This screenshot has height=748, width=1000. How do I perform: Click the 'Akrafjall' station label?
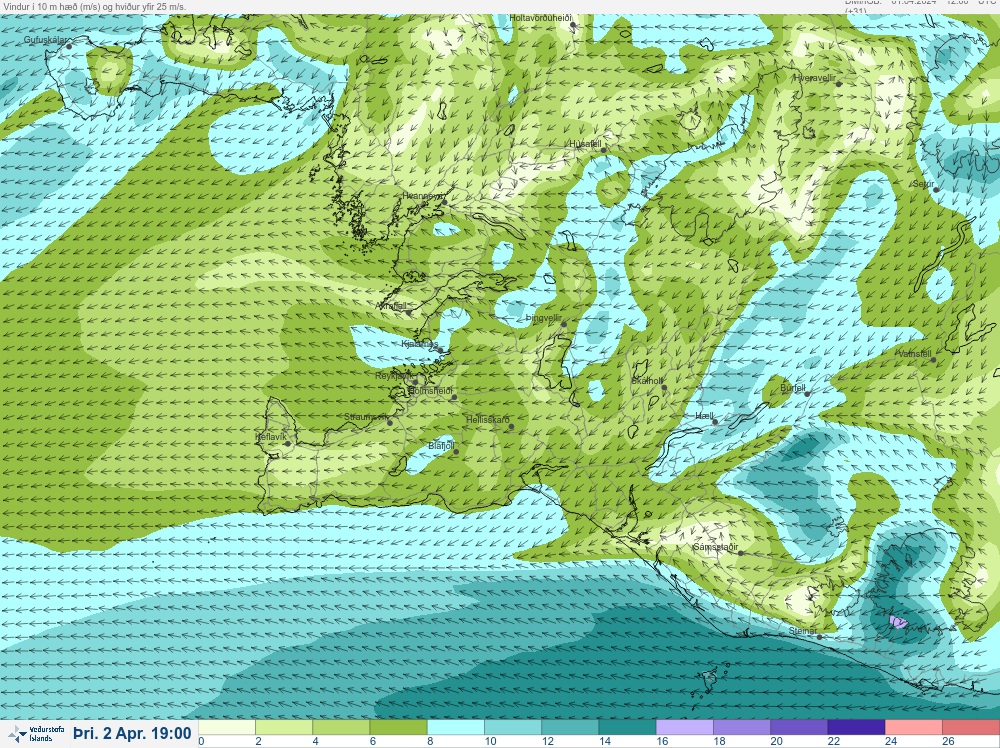(x=391, y=306)
